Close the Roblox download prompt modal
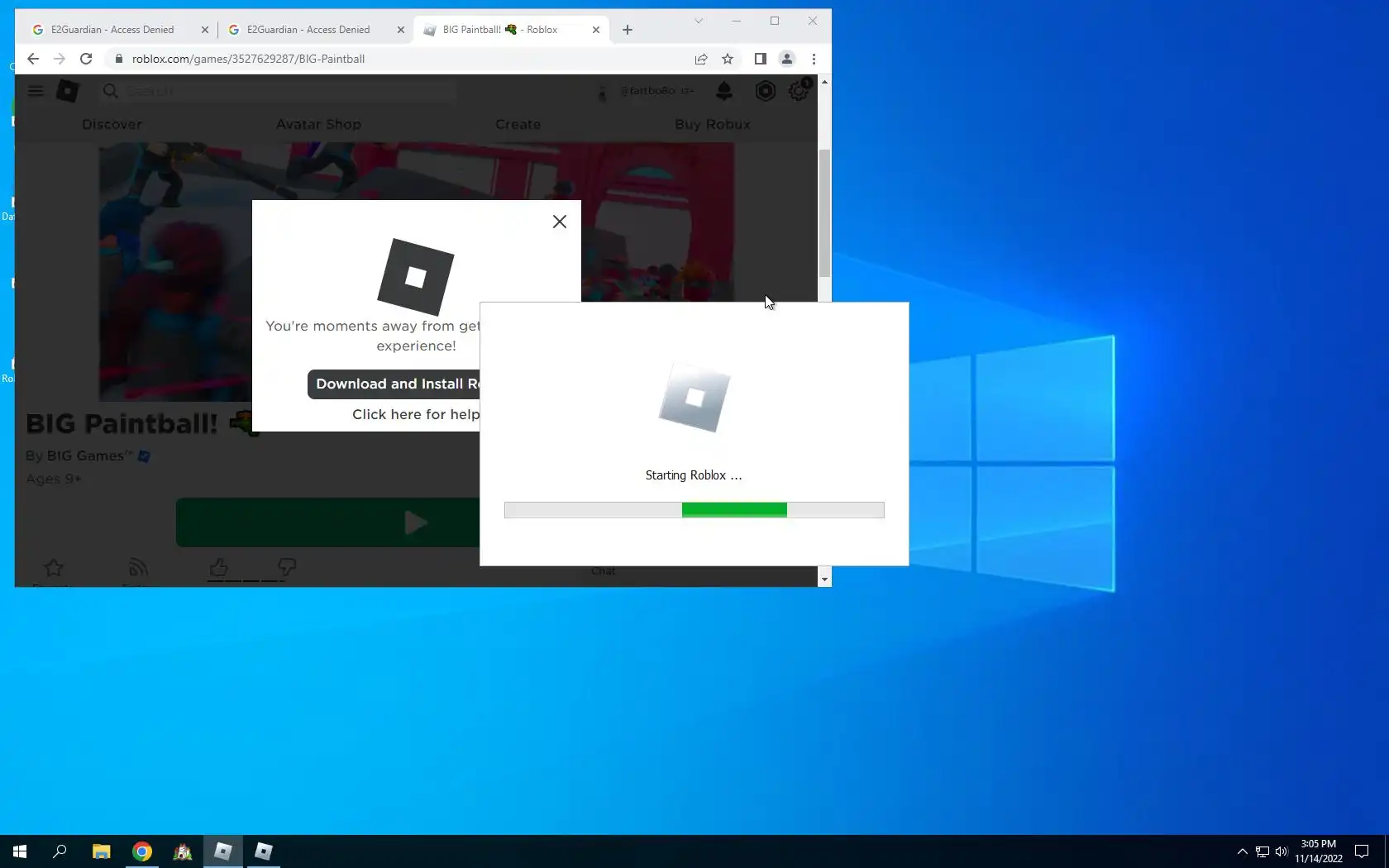This screenshot has height=868, width=1389. 560,222
